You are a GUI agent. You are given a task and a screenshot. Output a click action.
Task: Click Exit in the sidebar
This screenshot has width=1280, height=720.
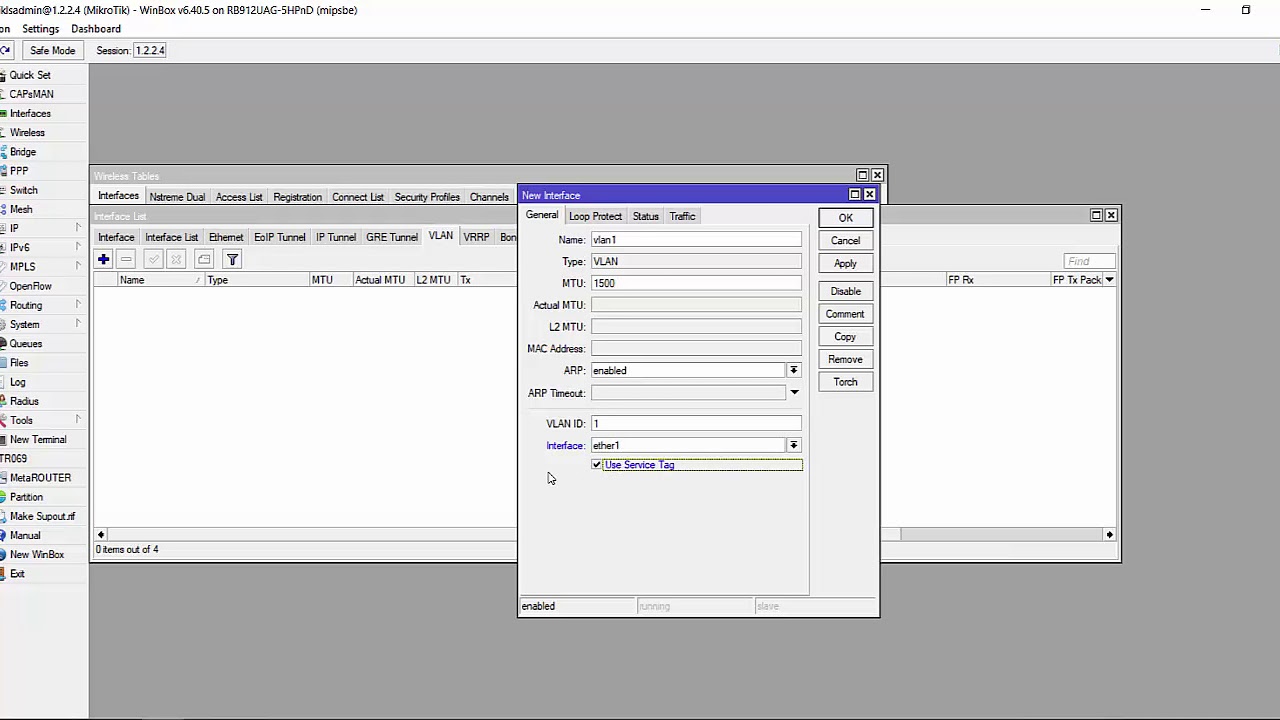17,574
